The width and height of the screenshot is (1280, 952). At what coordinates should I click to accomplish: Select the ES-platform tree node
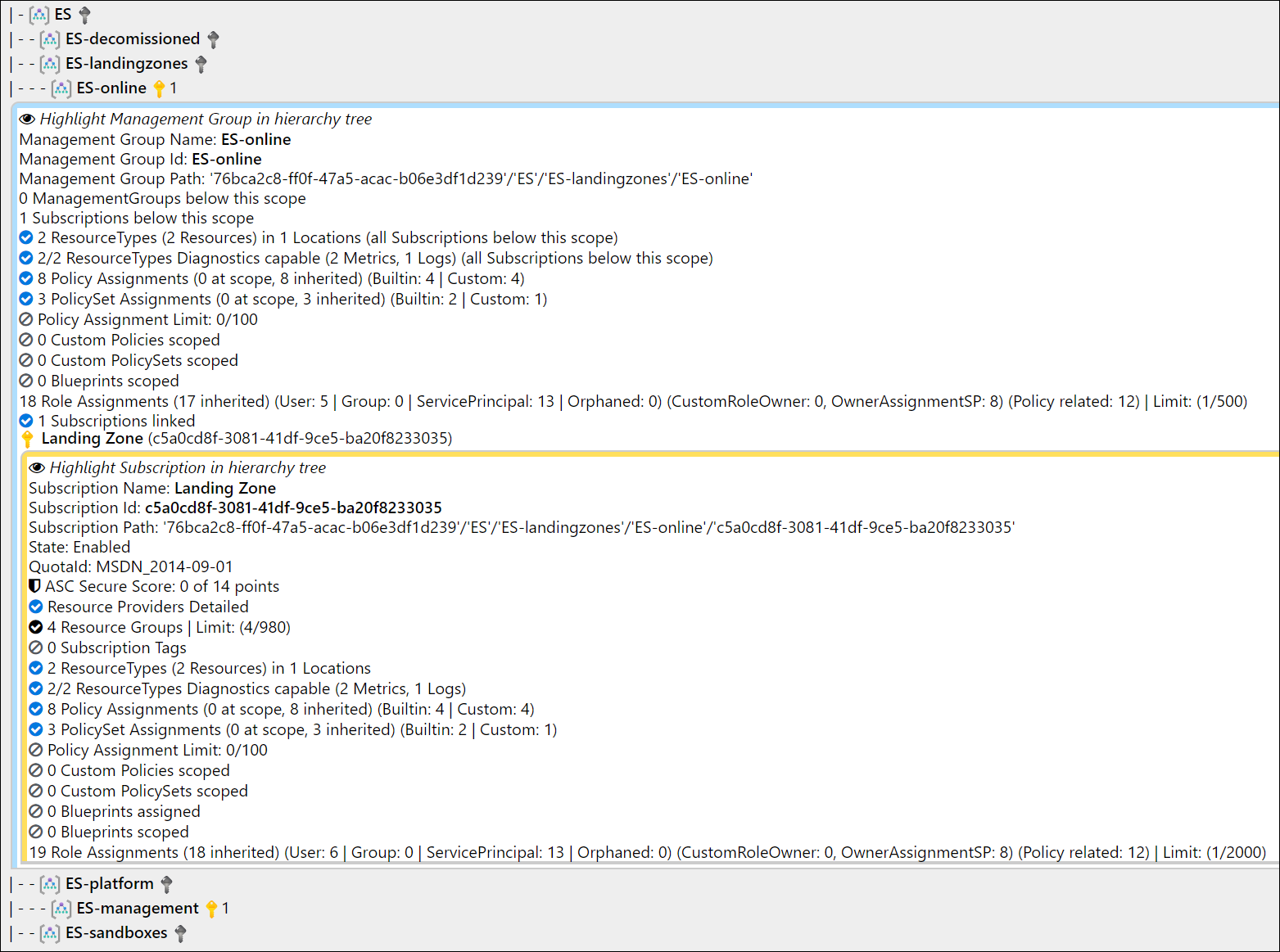tap(110, 884)
